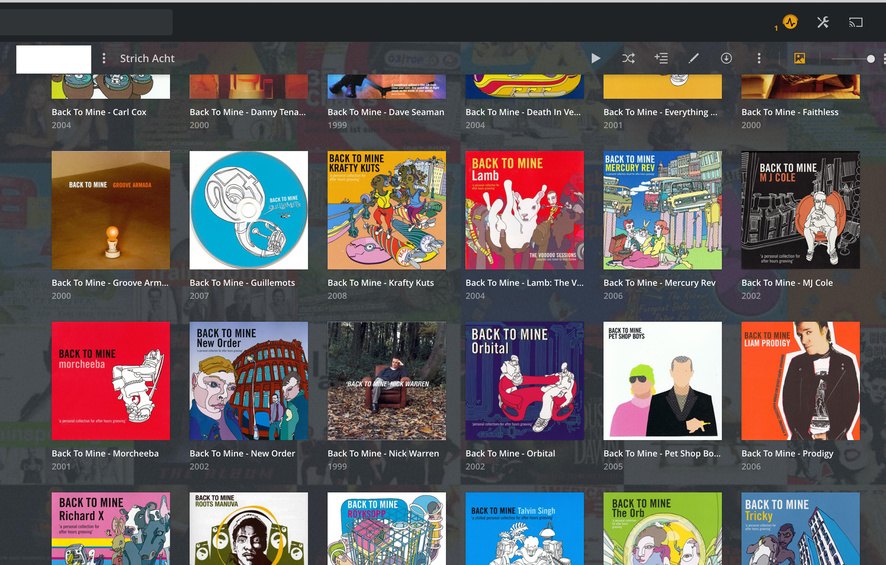The height and width of the screenshot is (565, 886).
Task: Open the Krafty Kuts album cover
Action: [x=386, y=210]
